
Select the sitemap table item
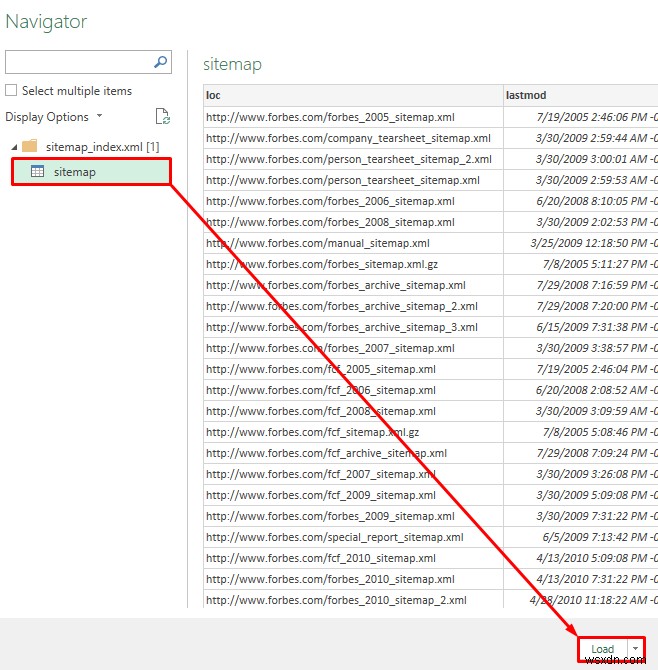(x=91, y=171)
